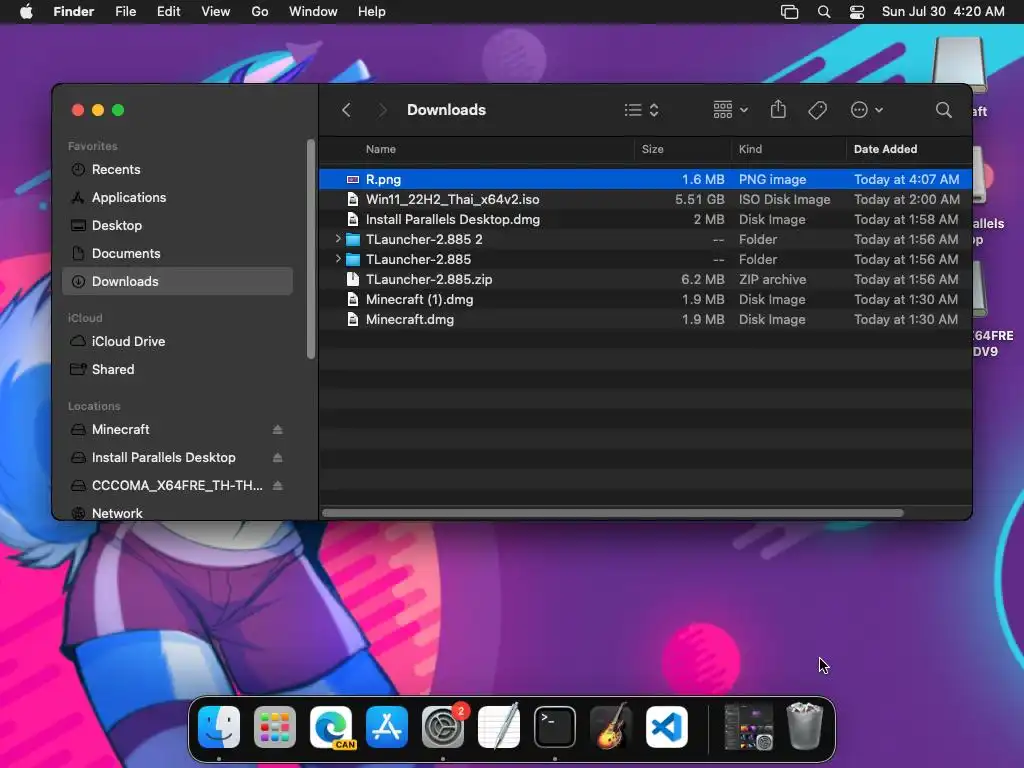Select Downloads in the sidebar
This screenshot has width=1024, height=768.
[177, 281]
